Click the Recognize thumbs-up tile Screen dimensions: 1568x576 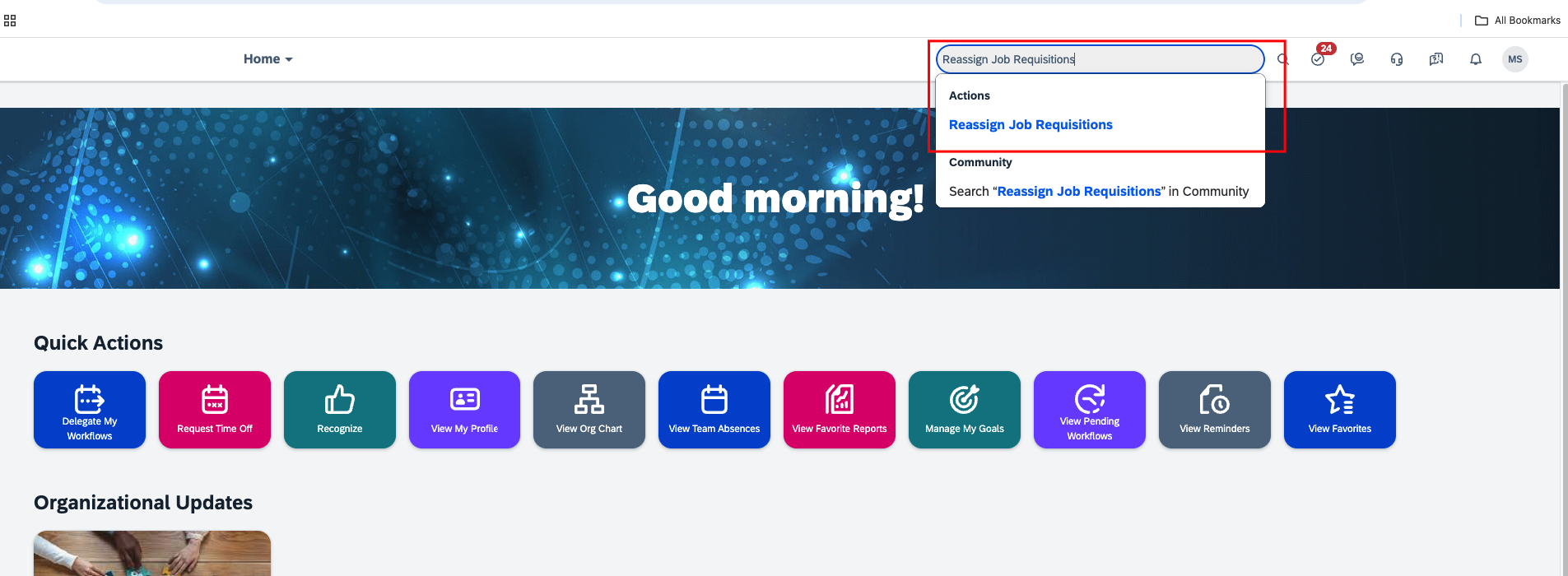click(x=340, y=410)
